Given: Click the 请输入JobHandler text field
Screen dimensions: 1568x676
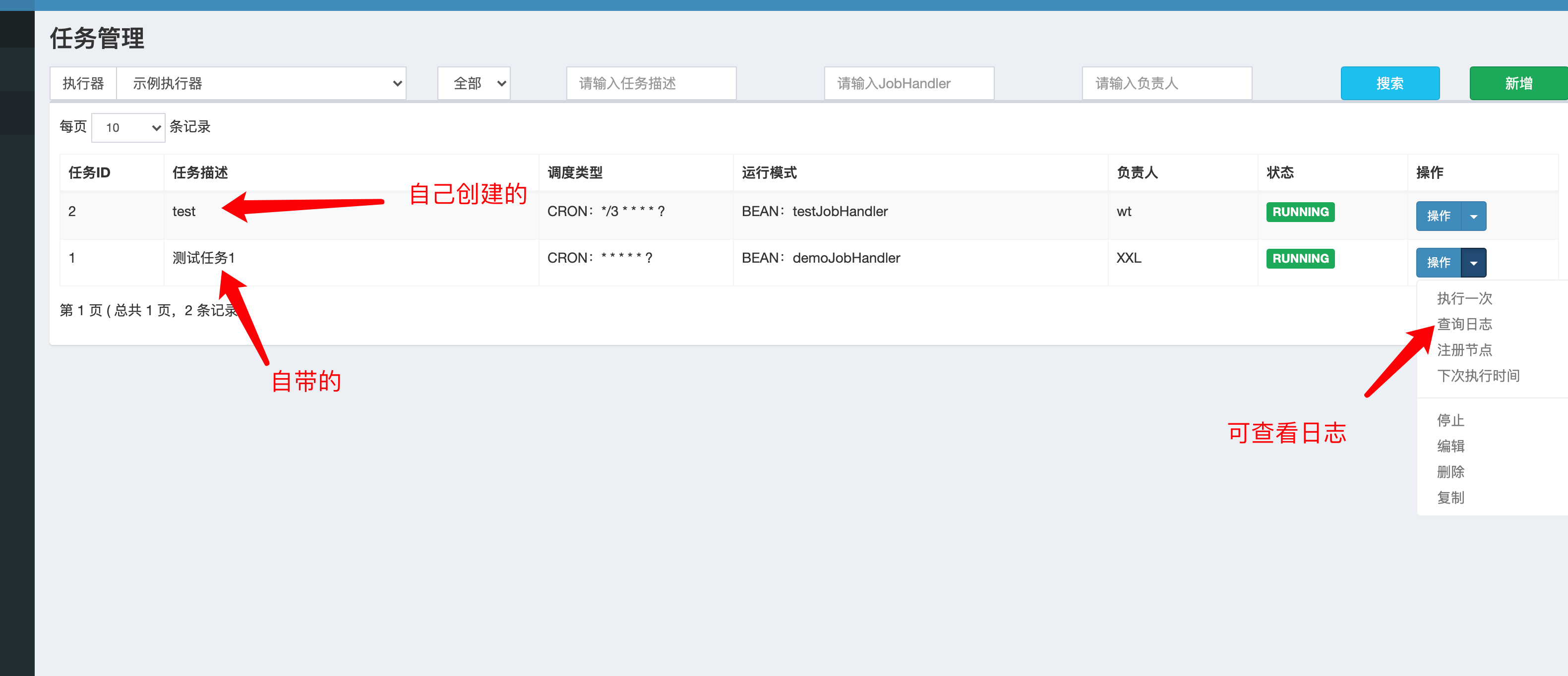Looking at the screenshot, I should click(908, 83).
